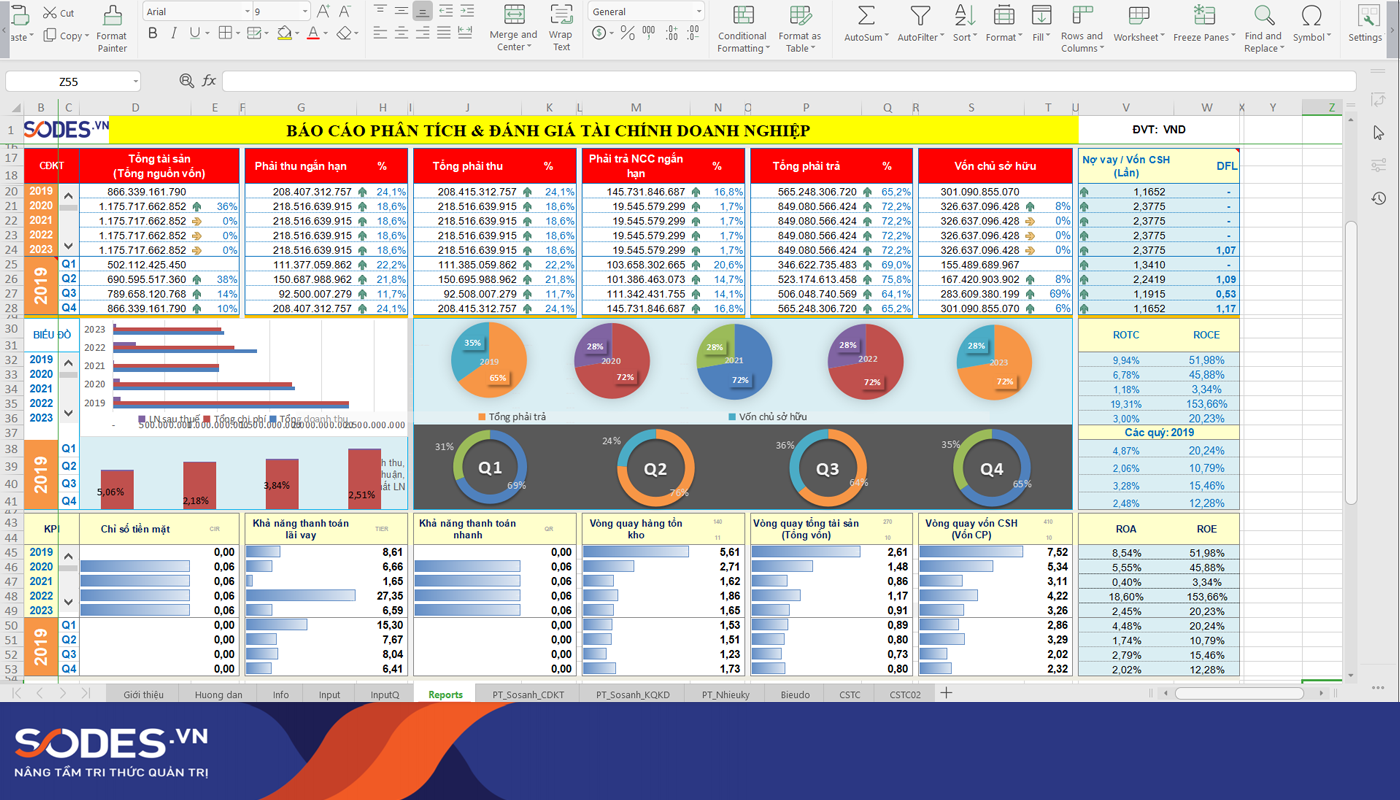
Task: Open the Name Box dropdown showing Z55
Action: [135, 82]
